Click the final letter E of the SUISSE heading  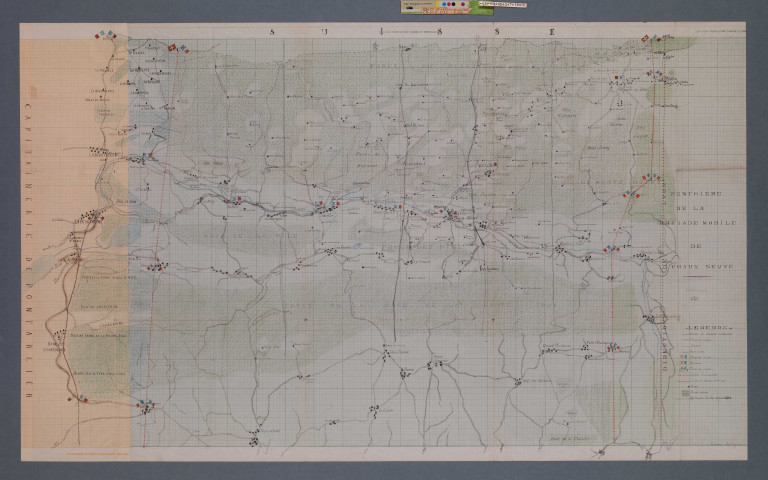point(552,32)
